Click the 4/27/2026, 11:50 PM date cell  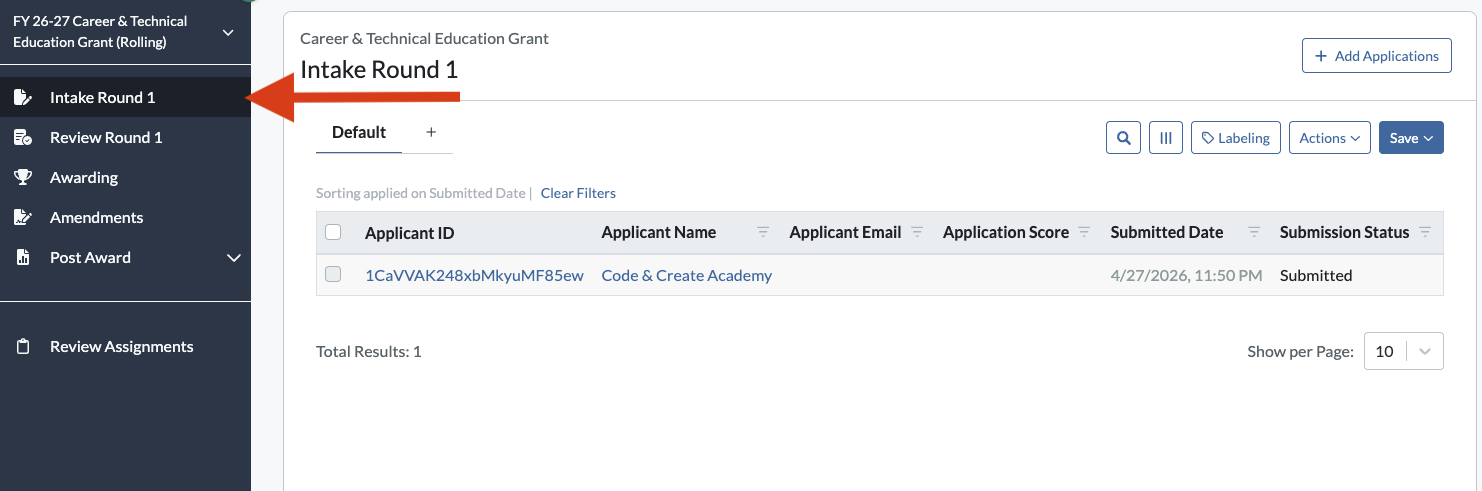pos(1186,275)
